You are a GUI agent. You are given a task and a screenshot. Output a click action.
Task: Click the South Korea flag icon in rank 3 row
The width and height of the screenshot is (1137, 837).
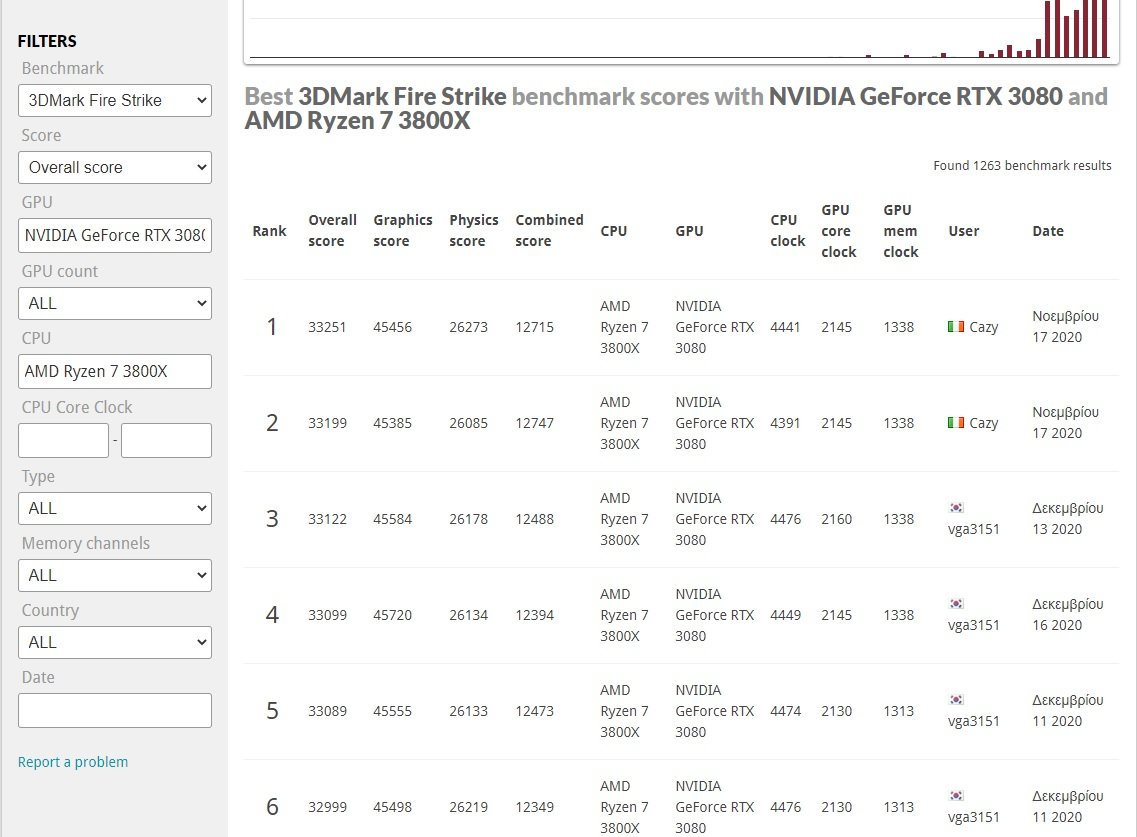[x=956, y=508]
